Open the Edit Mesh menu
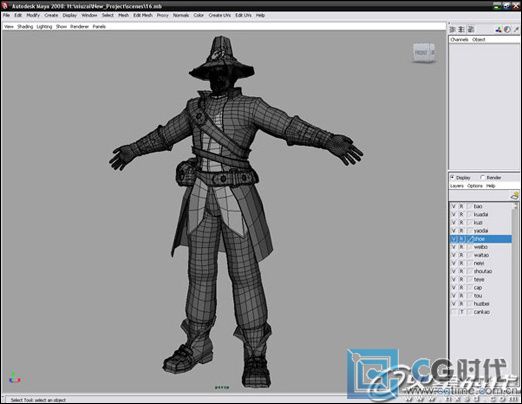This screenshot has height=404, width=522. [x=143, y=15]
